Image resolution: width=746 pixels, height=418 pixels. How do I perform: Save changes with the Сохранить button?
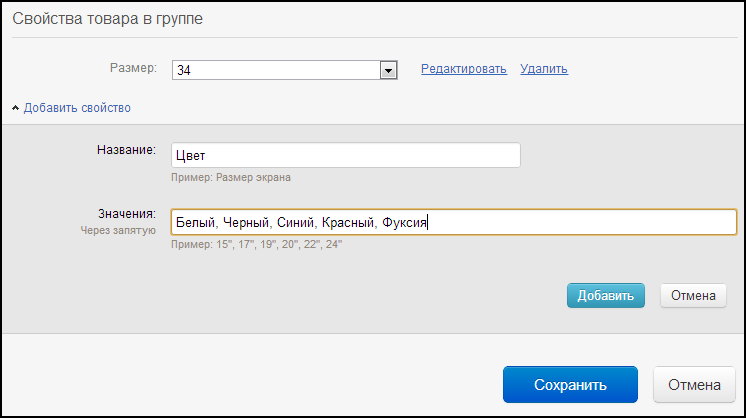pyautogui.click(x=570, y=384)
